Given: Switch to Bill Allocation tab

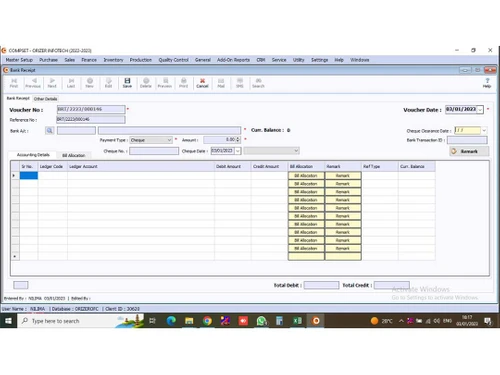Looking at the screenshot, I should pyautogui.click(x=74, y=155).
